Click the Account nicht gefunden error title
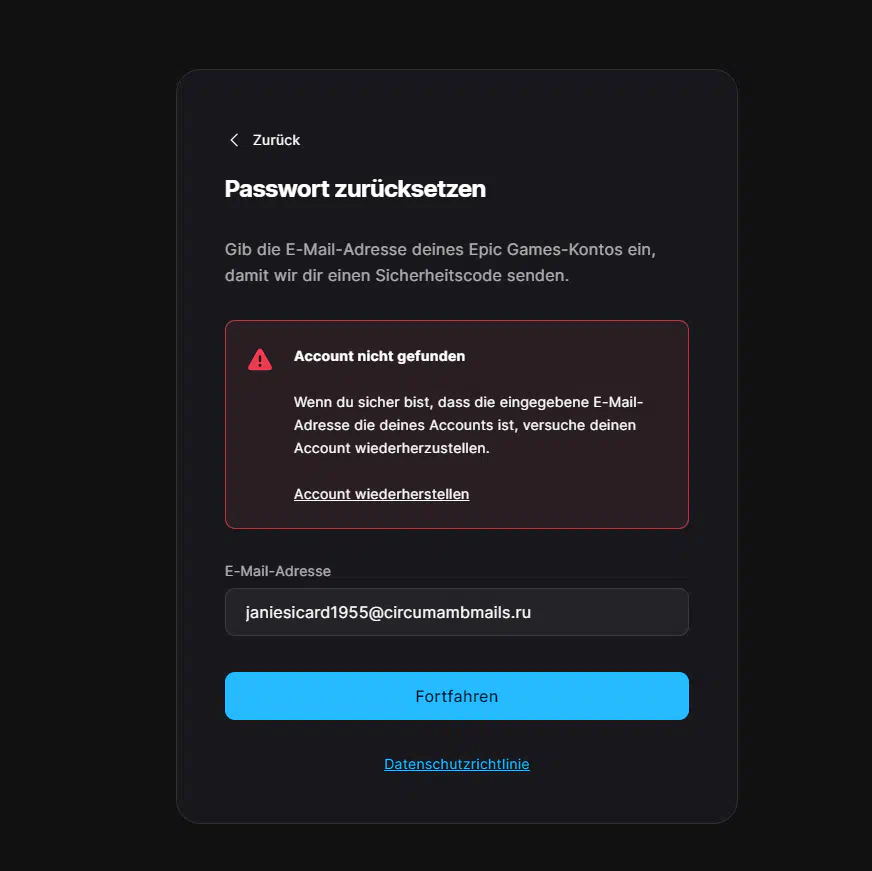The height and width of the screenshot is (871, 872). click(379, 356)
